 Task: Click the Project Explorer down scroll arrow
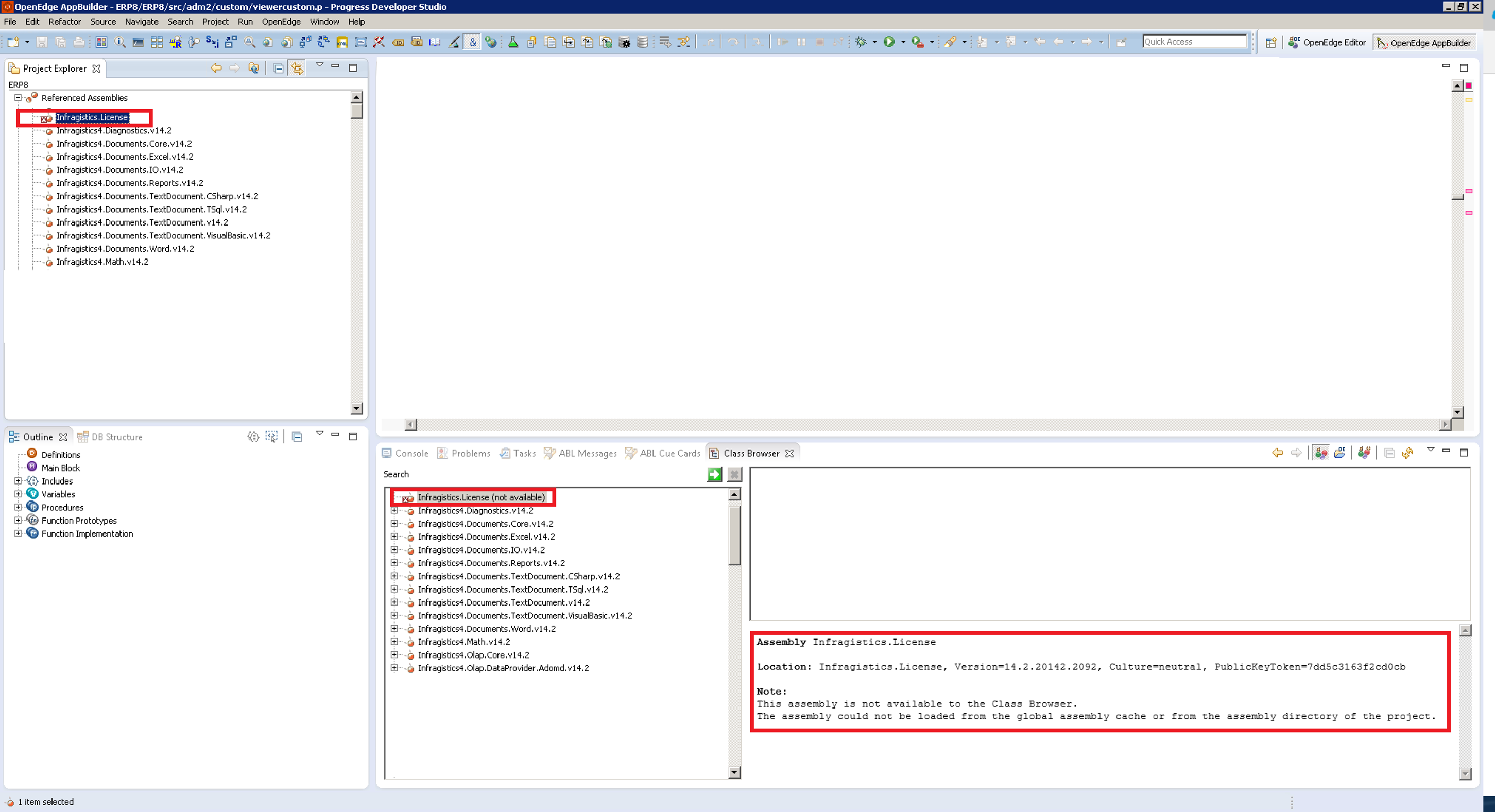pyautogui.click(x=357, y=408)
